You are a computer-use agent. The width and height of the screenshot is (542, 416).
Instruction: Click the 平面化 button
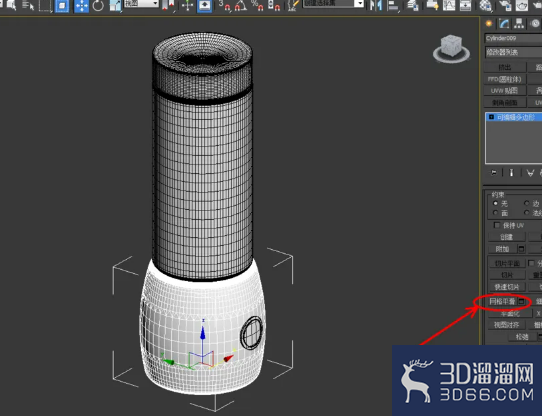click(x=510, y=313)
